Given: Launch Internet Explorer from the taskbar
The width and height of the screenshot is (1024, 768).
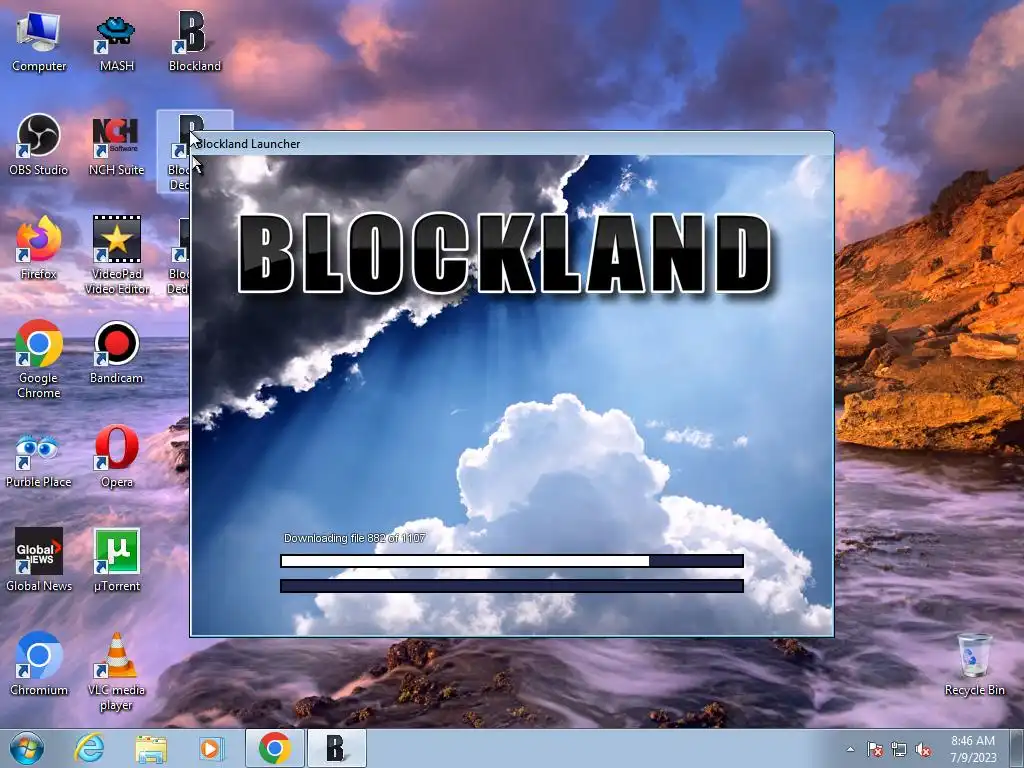Looking at the screenshot, I should pyautogui.click(x=89, y=748).
